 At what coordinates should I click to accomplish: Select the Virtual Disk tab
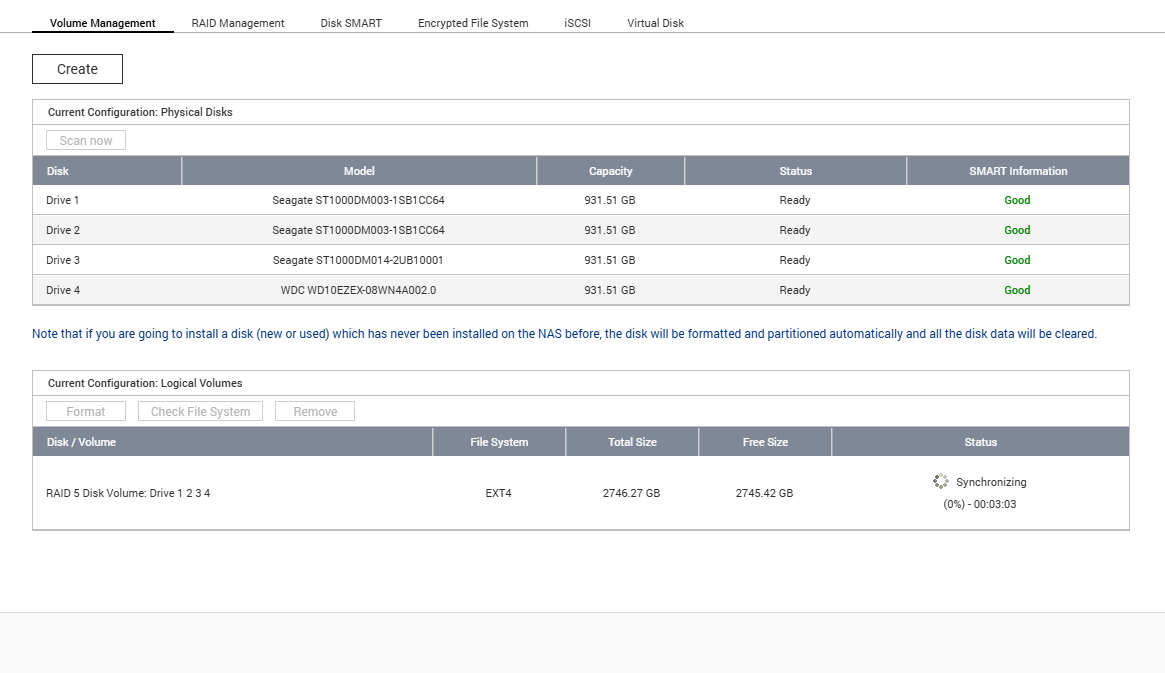pos(655,23)
